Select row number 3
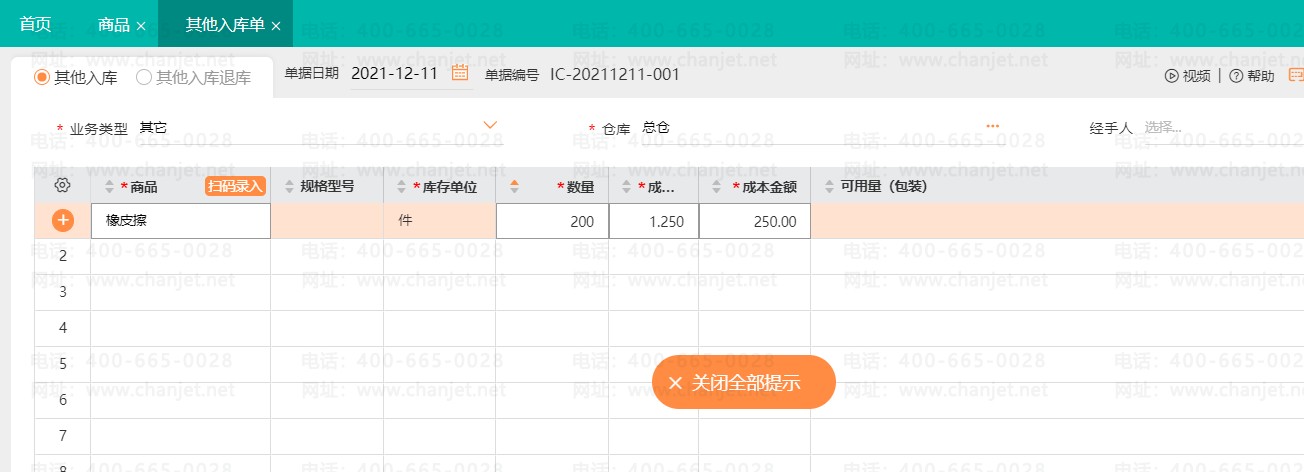The width and height of the screenshot is (1304, 472). [63, 292]
